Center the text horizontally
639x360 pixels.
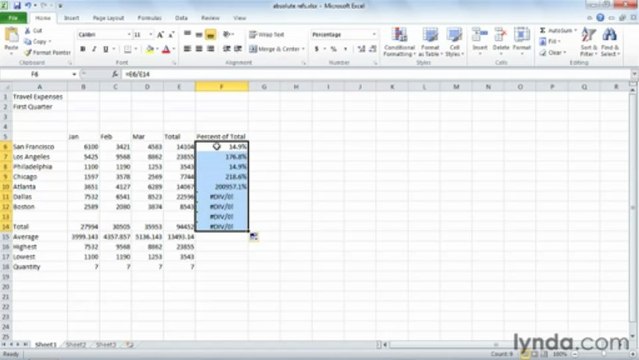tap(199, 49)
